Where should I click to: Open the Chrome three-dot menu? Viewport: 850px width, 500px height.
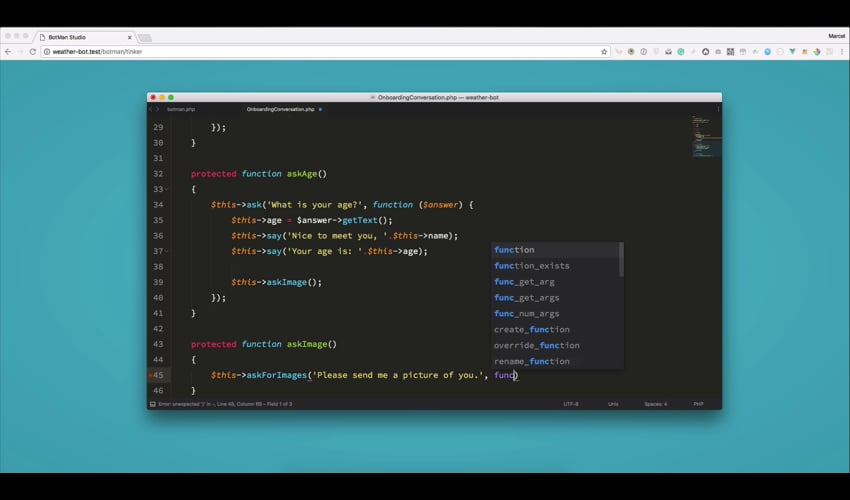[842, 52]
